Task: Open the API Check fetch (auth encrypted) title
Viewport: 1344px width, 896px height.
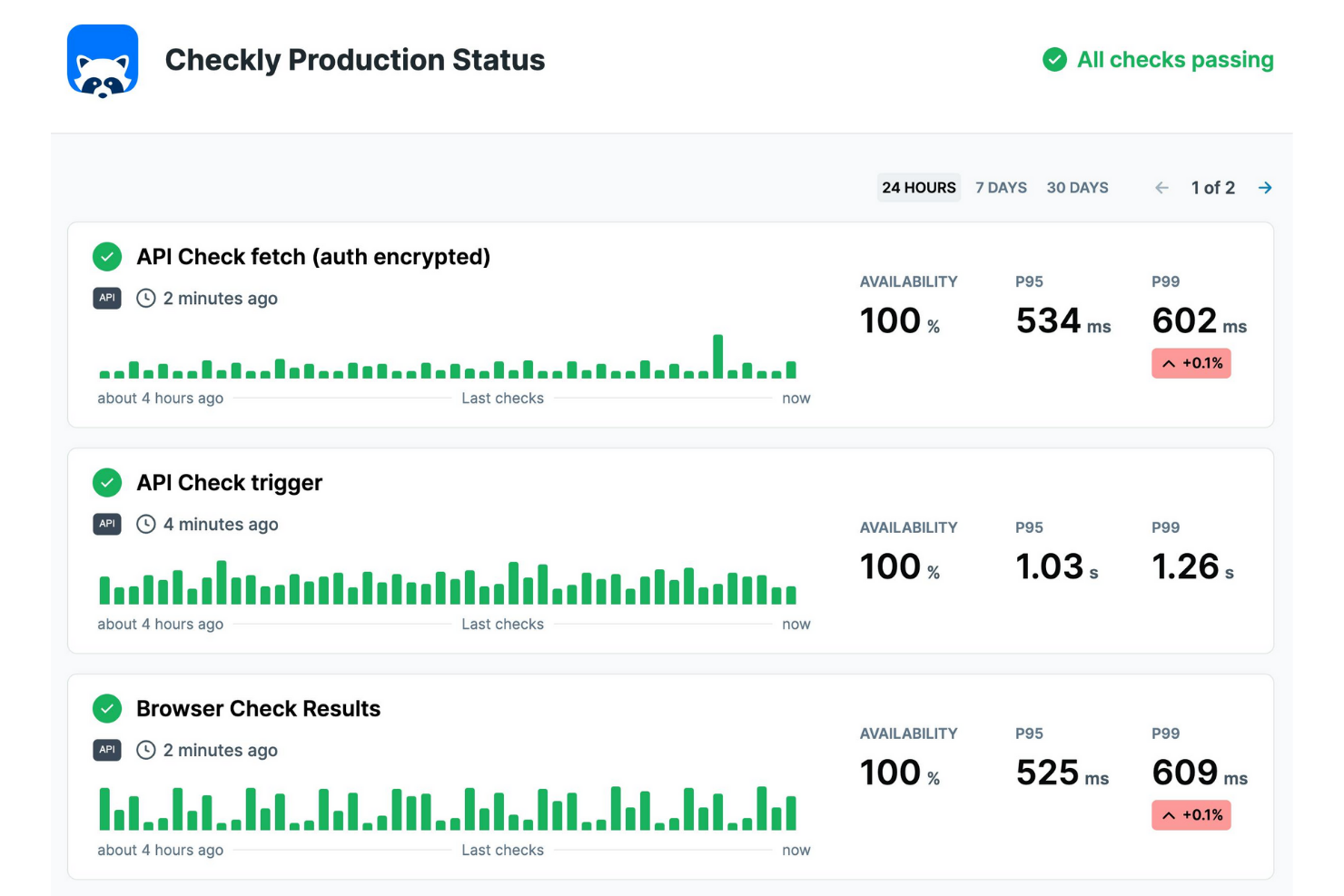Action: click(x=313, y=257)
